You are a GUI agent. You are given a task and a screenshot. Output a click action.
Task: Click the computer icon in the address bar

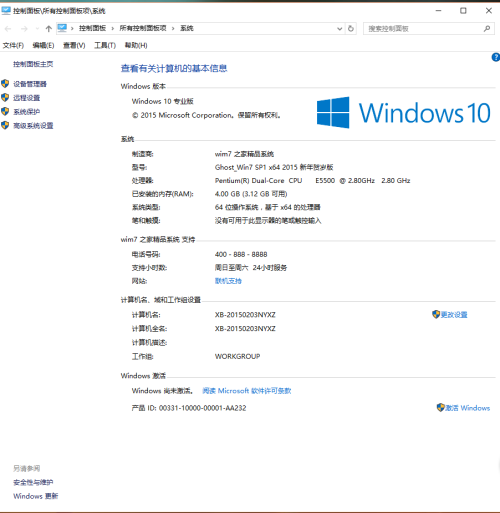(62, 28)
